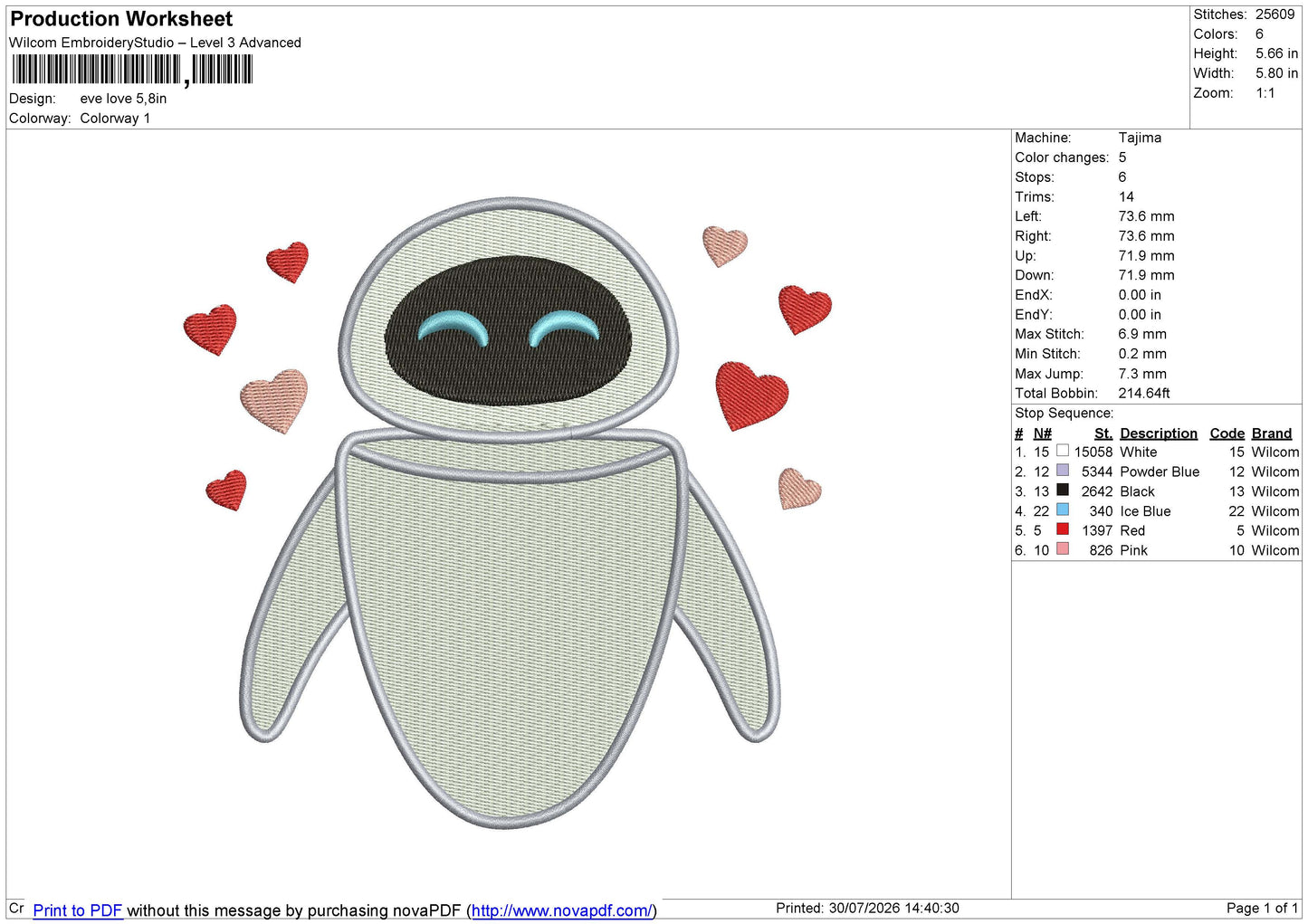This screenshot has height=924, width=1308.
Task: Click the Black row stitch count 2642
Action: pos(1096,491)
